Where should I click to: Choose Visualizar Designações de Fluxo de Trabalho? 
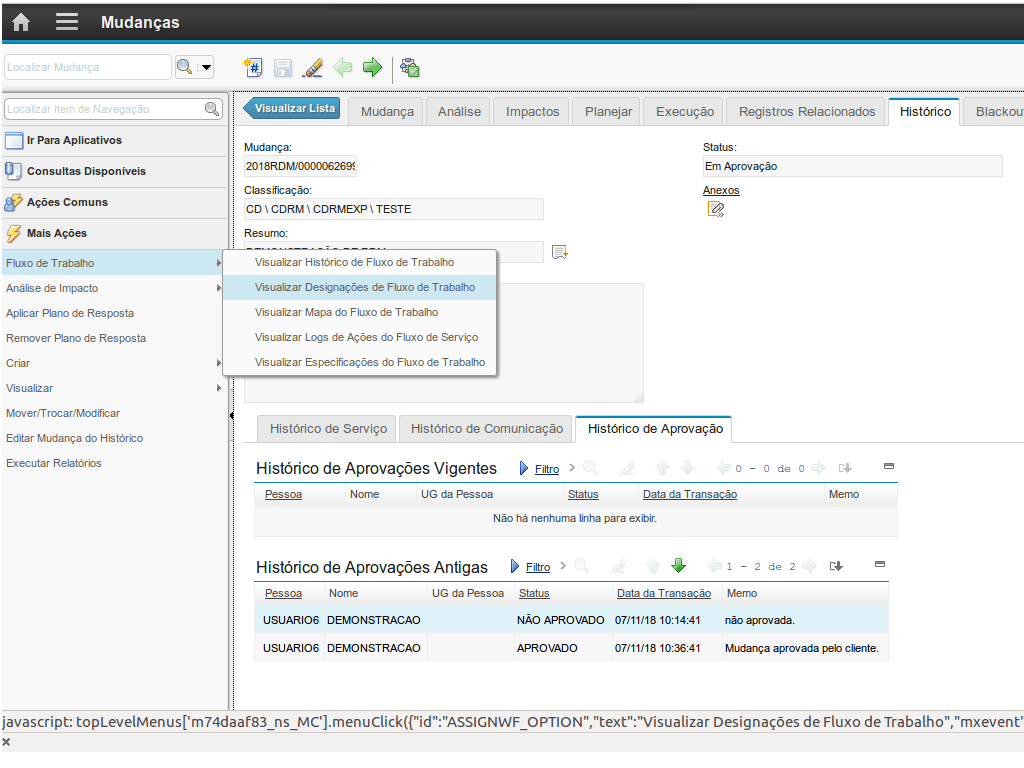click(359, 287)
